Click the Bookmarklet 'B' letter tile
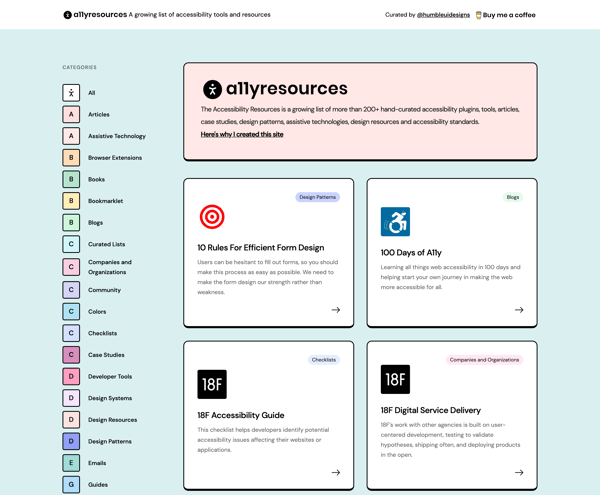 (71, 201)
